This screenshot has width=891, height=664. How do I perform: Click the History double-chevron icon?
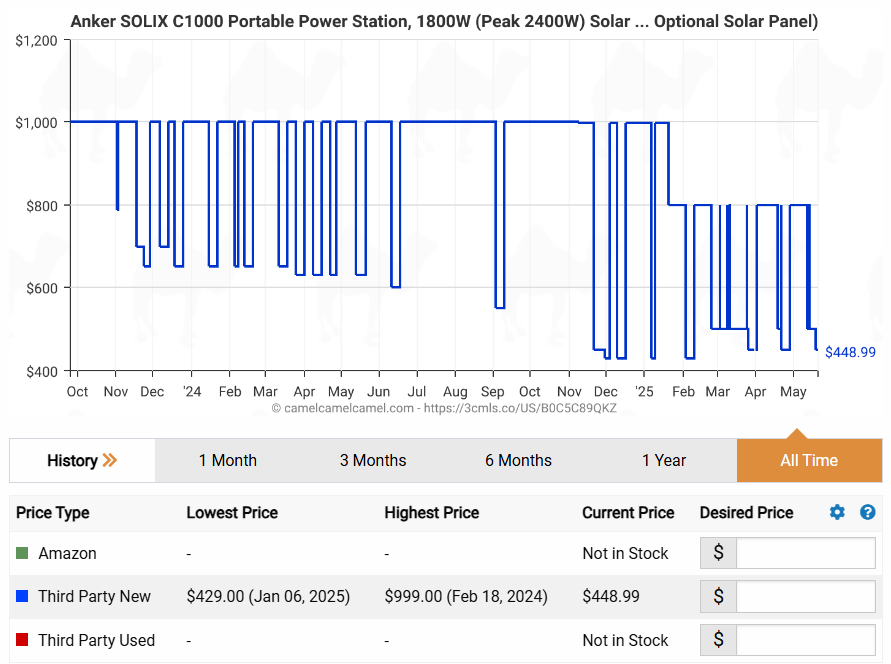[110, 460]
